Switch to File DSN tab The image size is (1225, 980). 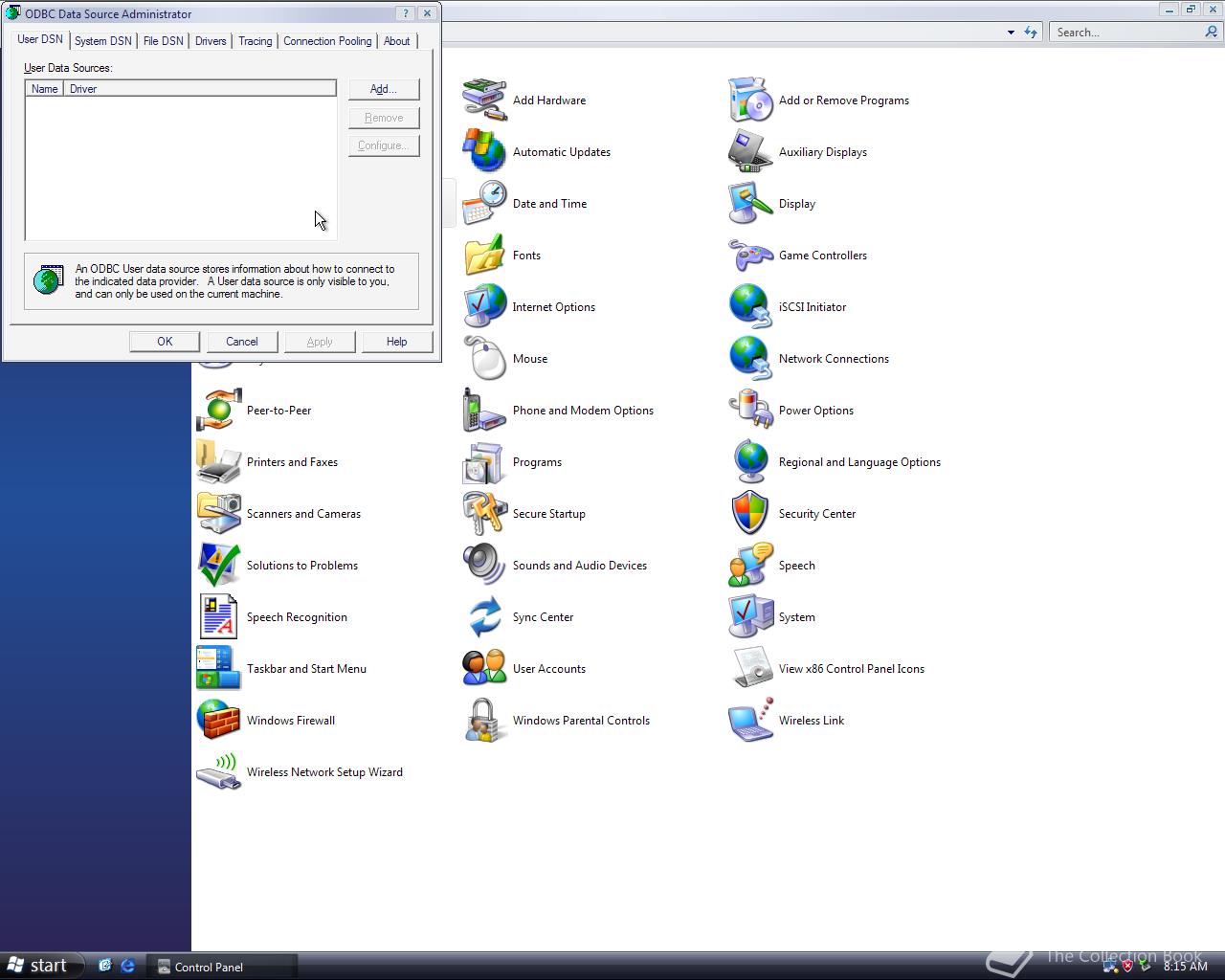[x=163, y=41]
